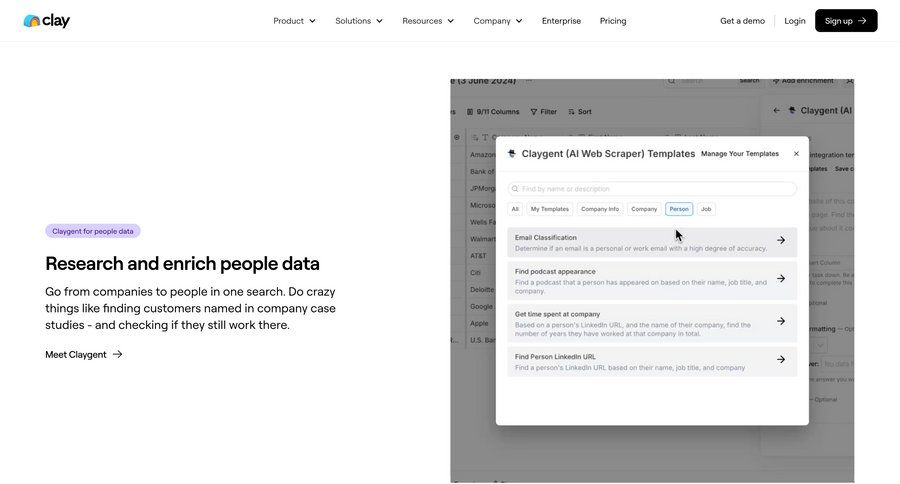Click the magnifier icon in template search
This screenshot has height=484, width=900.
coord(515,189)
